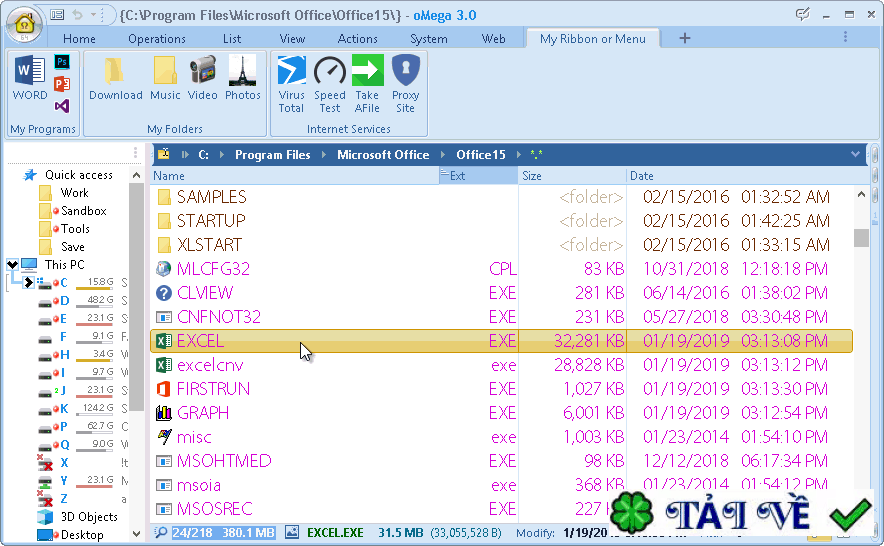Select the Sandbox quick access folder
The image size is (884, 546).
pyautogui.click(x=83, y=211)
